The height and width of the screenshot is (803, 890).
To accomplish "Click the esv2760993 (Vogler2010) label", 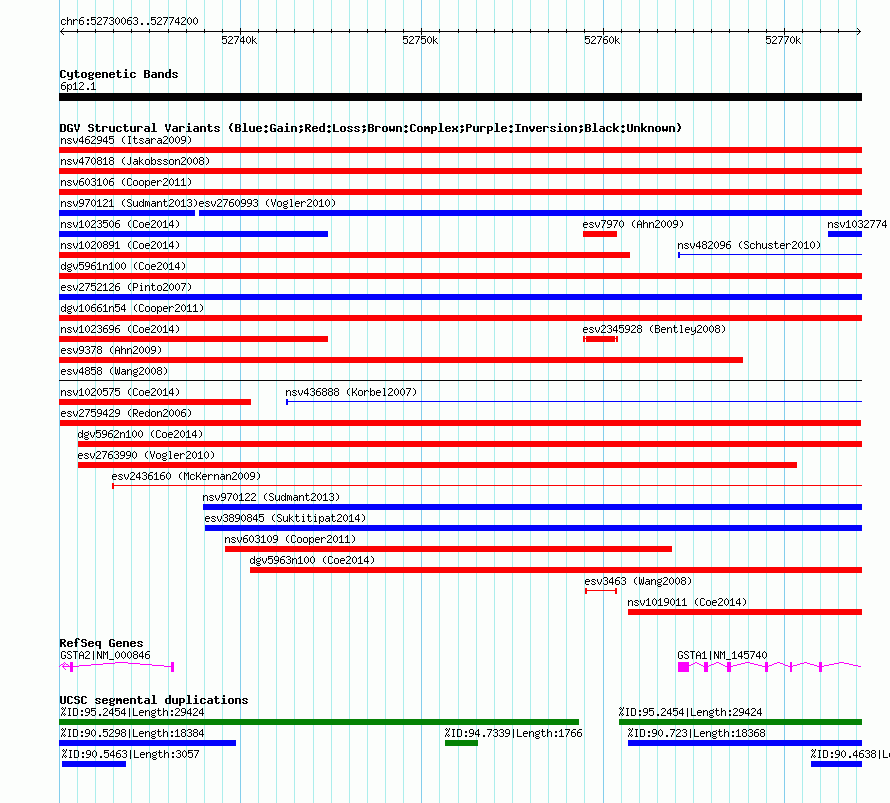I will 267,203.
